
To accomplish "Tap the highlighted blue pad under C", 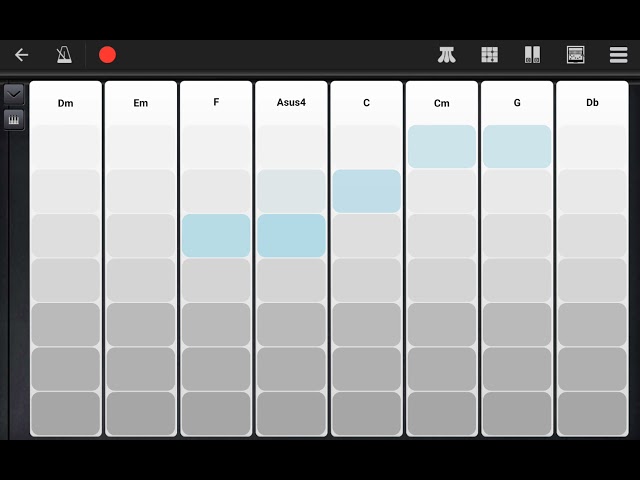I will pos(367,191).
